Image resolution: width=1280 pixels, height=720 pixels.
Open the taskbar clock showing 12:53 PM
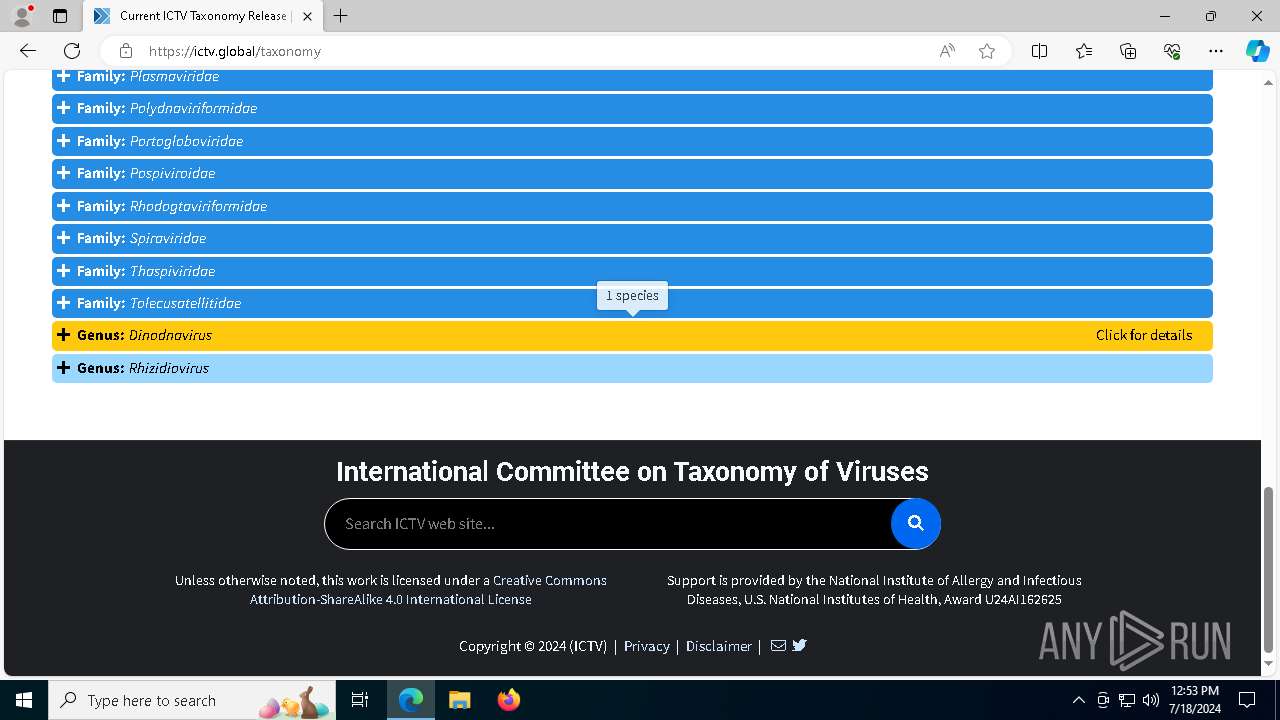1195,700
